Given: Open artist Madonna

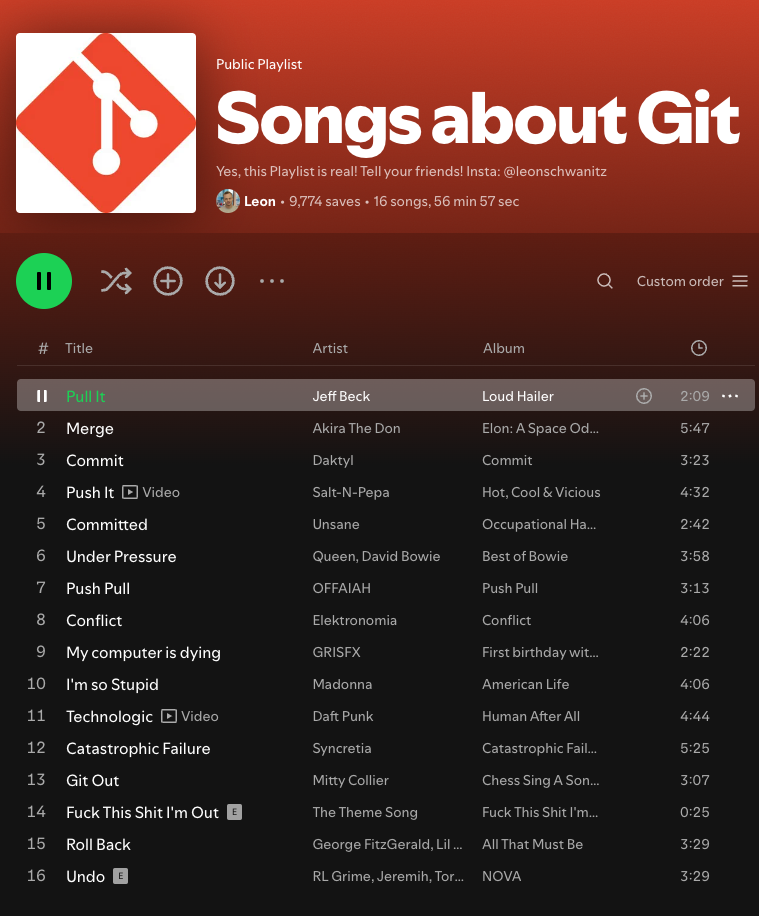Looking at the screenshot, I should click(342, 684).
